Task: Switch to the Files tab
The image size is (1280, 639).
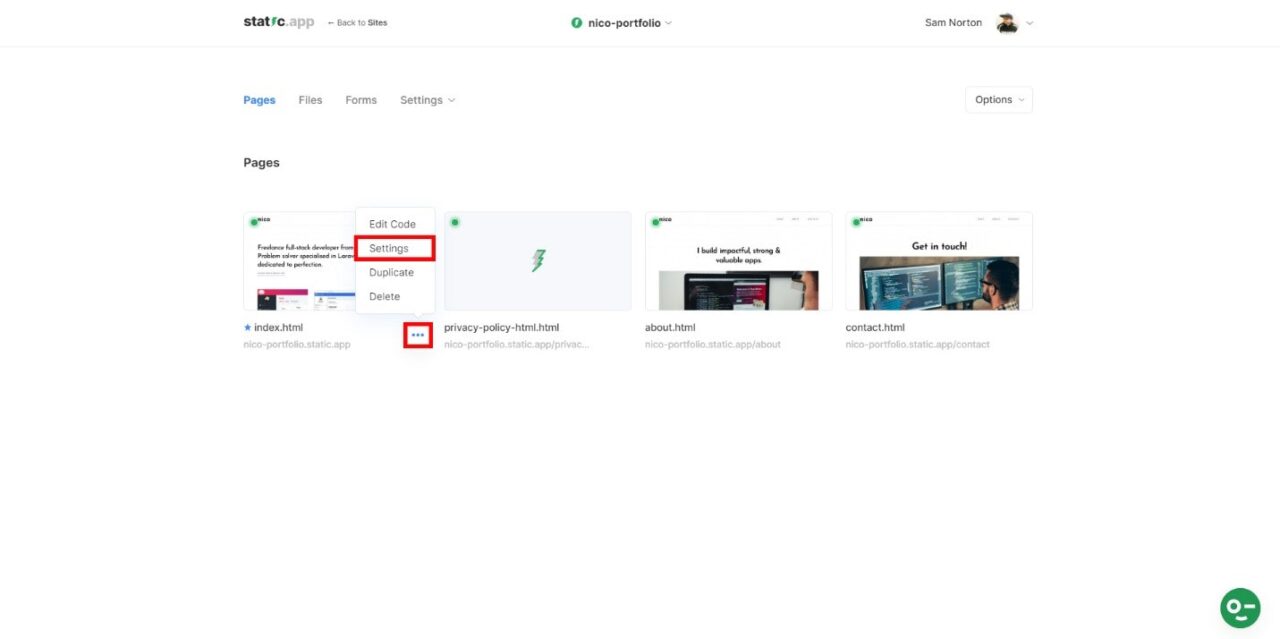Action: pos(310,100)
